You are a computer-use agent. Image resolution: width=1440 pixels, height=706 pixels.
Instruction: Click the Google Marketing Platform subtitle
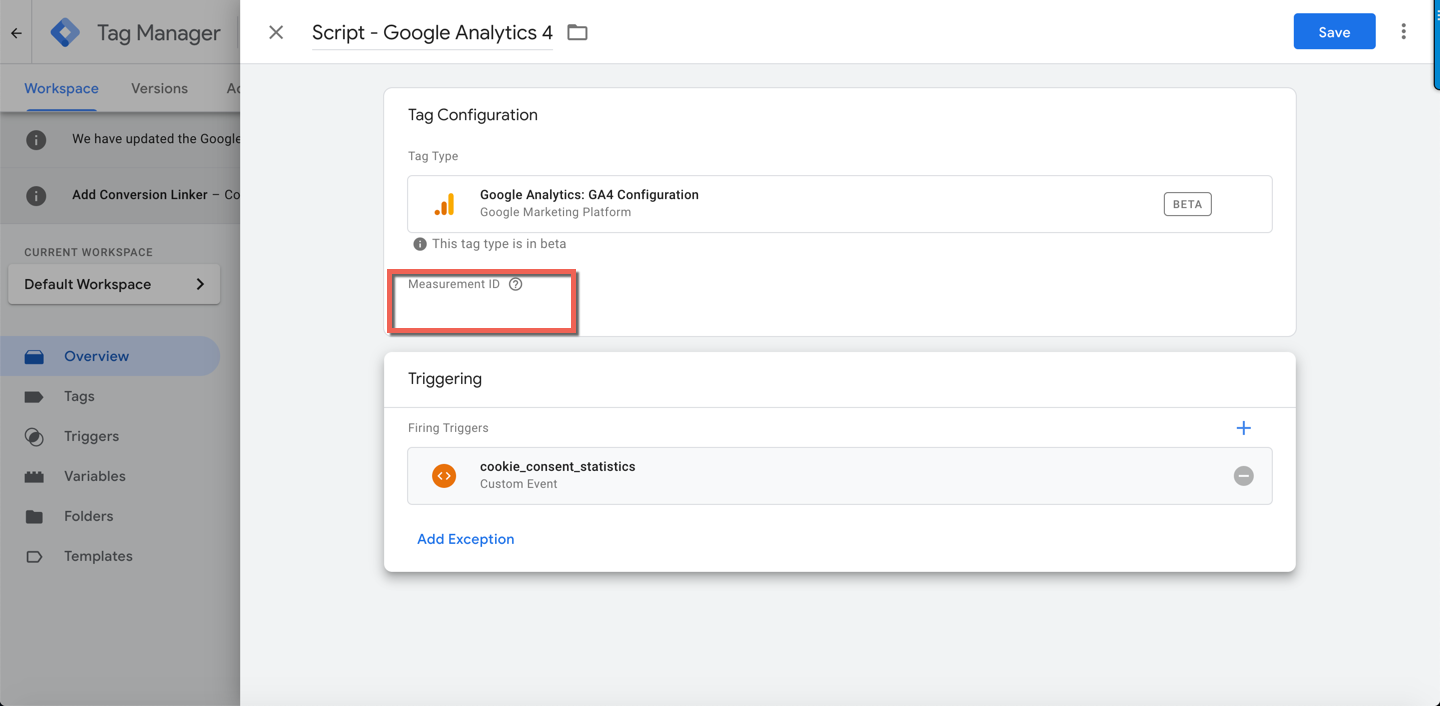[x=555, y=212]
